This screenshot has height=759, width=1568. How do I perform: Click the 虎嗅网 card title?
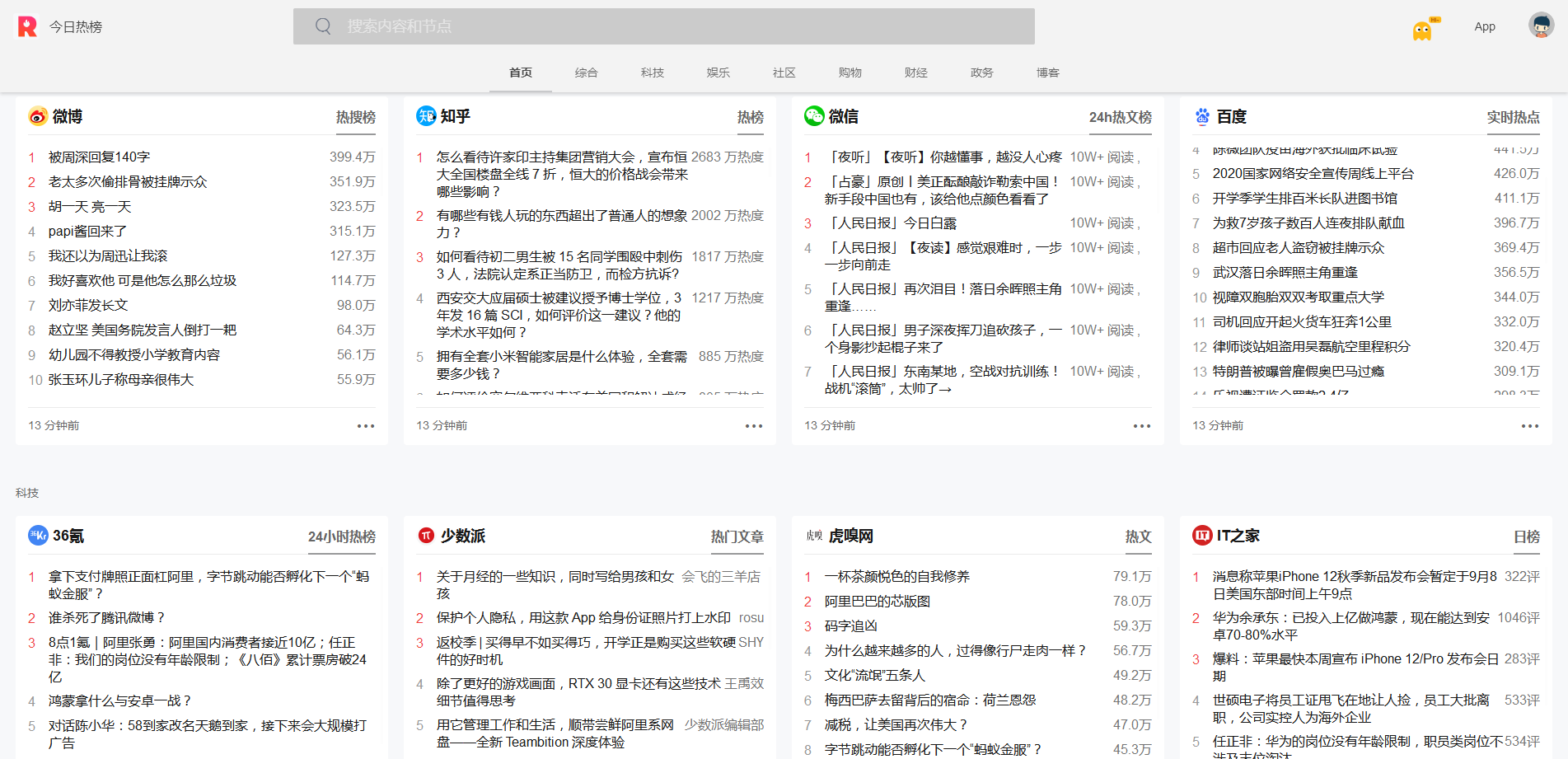click(850, 536)
